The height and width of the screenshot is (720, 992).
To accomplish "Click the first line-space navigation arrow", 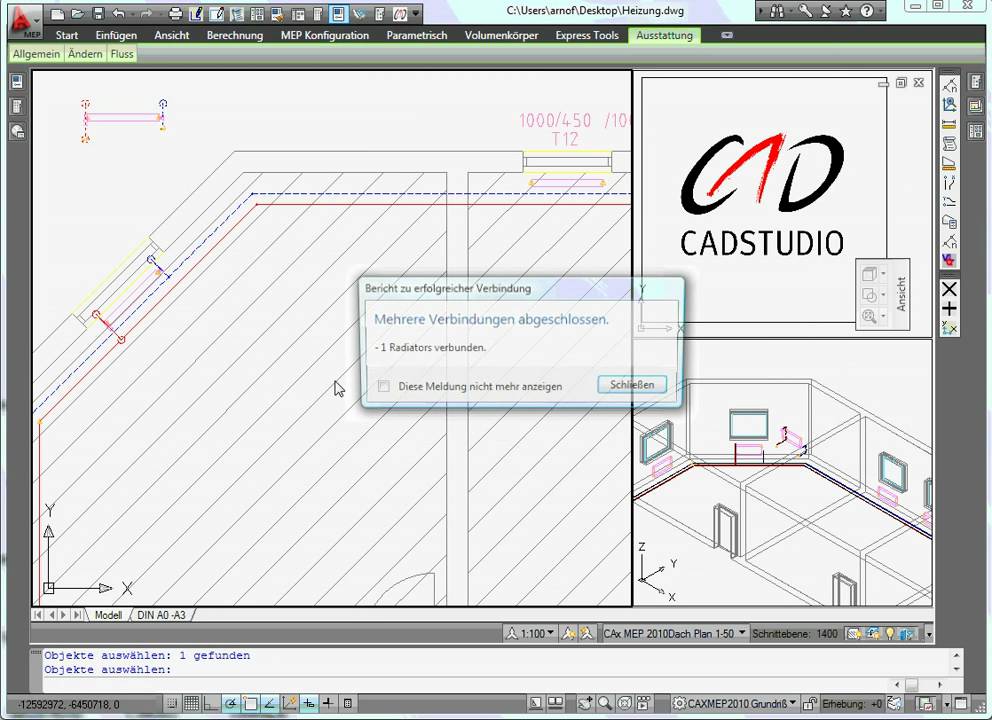I will (37, 615).
